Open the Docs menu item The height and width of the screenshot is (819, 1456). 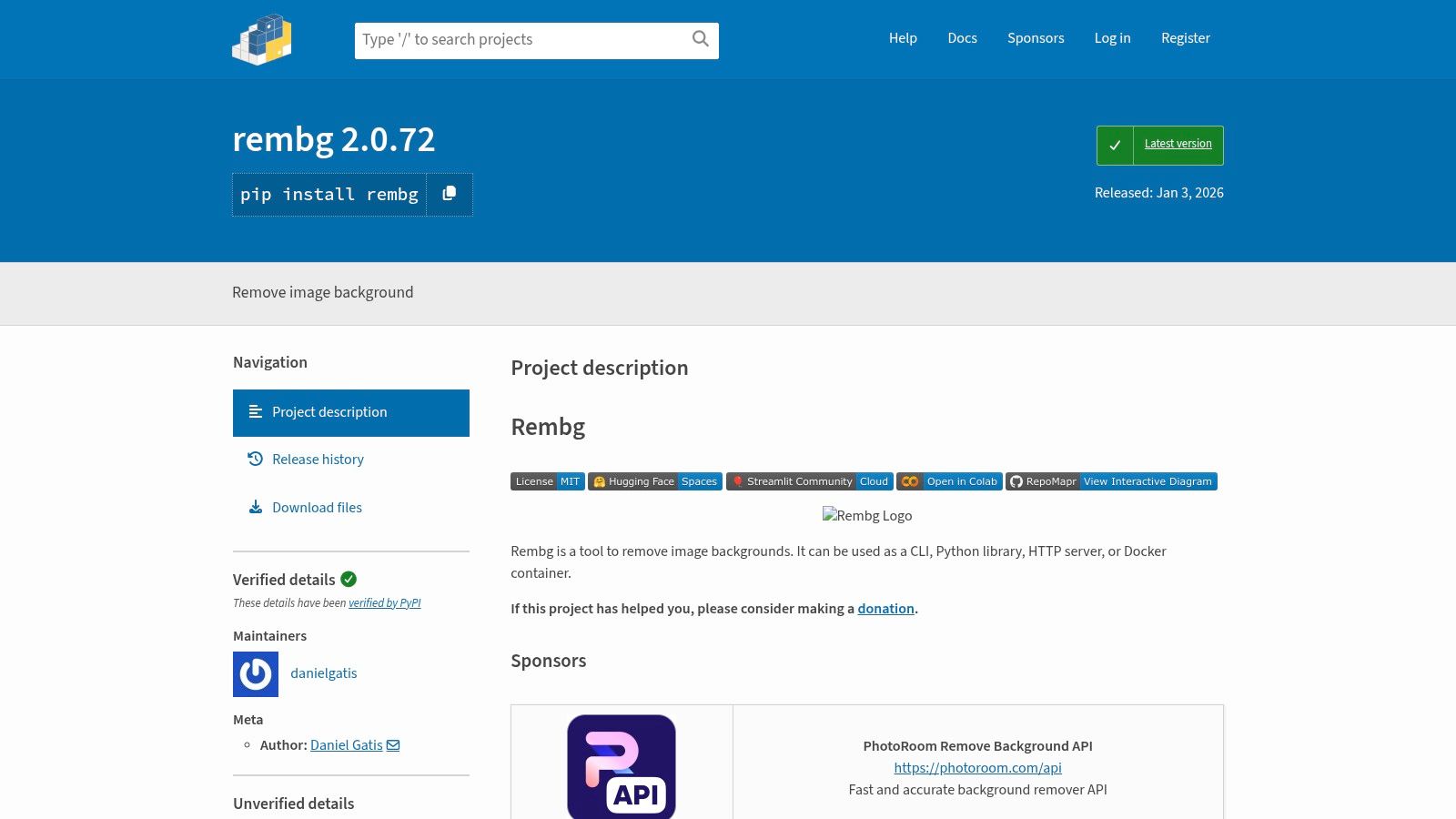coord(962,38)
